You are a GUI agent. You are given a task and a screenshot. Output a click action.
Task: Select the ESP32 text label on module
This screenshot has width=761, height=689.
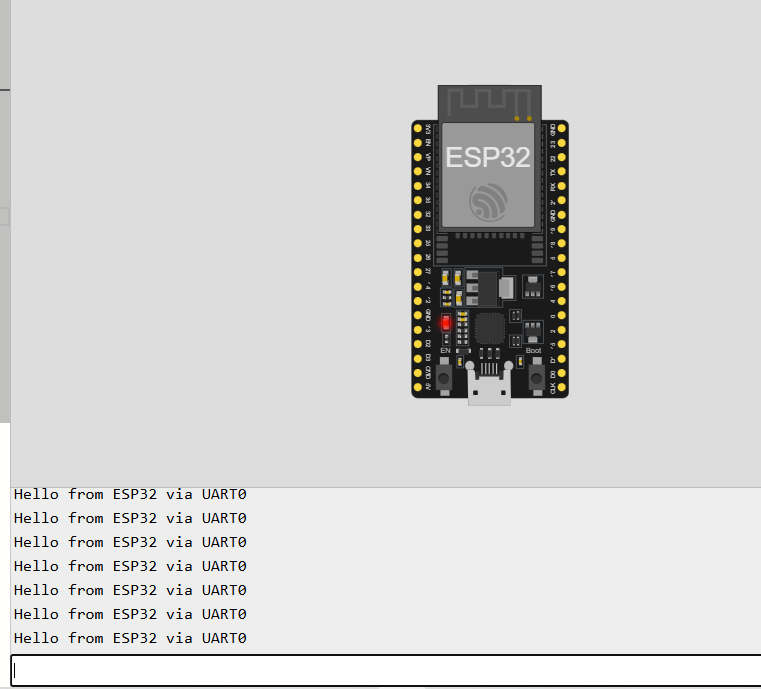[x=489, y=158]
